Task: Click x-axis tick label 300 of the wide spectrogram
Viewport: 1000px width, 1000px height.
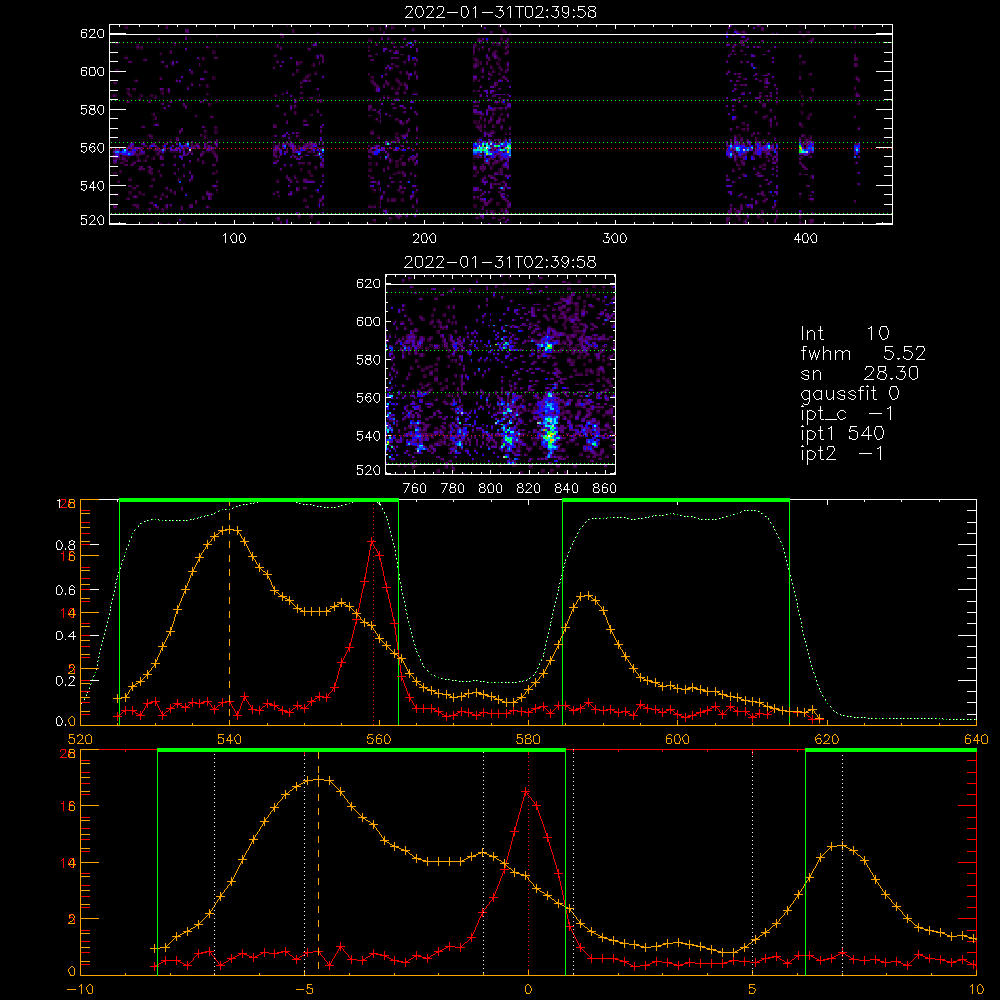Action: tap(615, 239)
